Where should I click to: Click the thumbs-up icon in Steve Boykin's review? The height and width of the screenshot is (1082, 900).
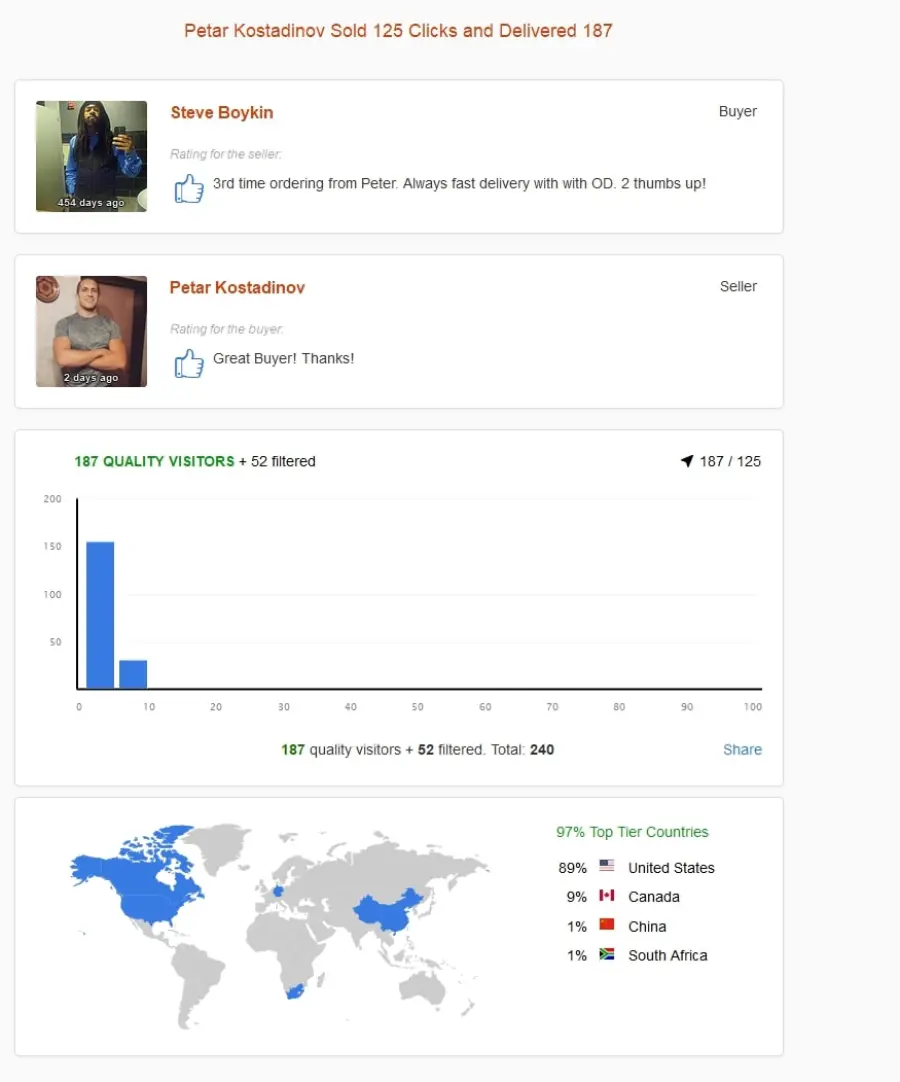189,188
